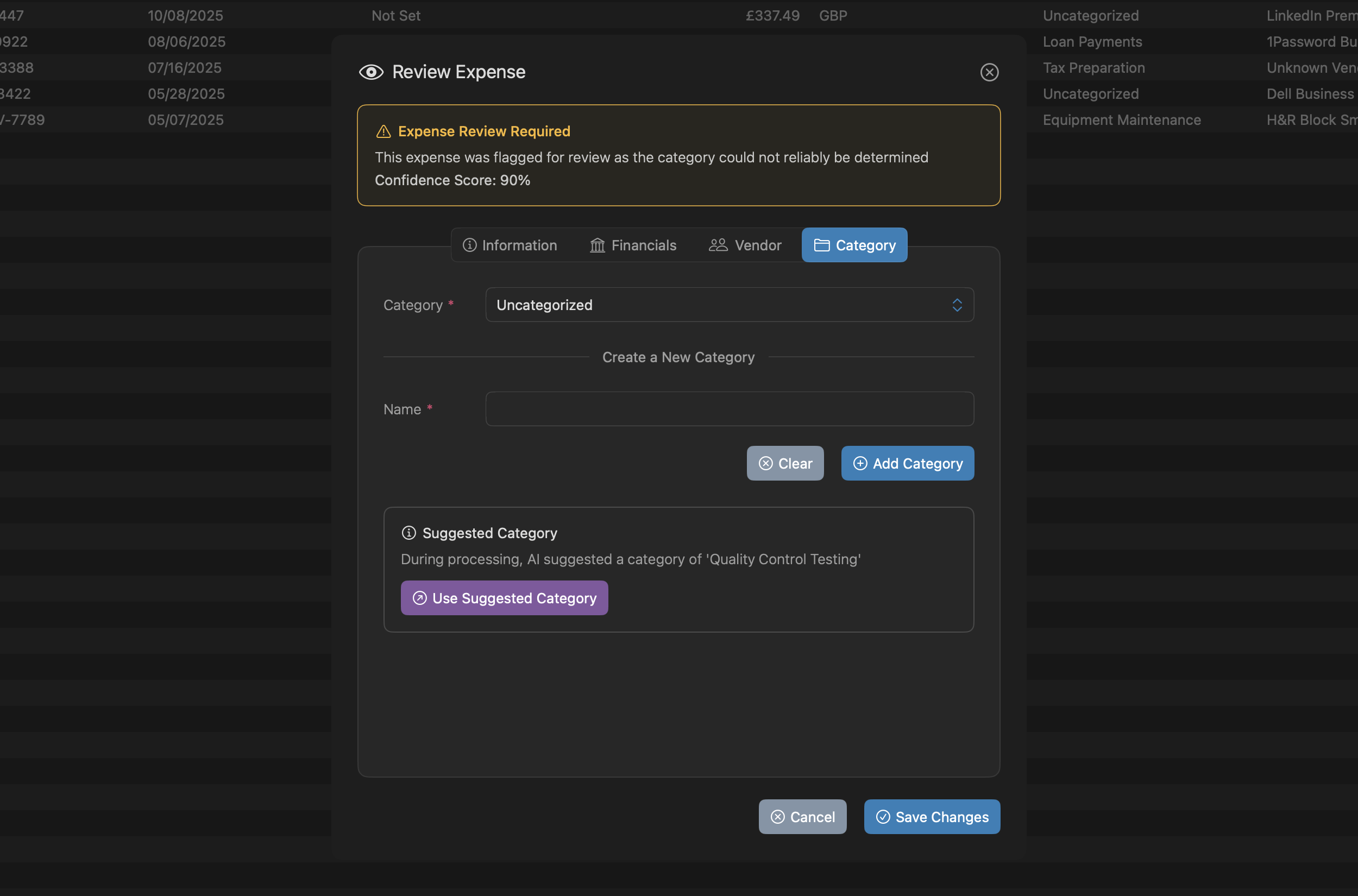This screenshot has width=1358, height=896.
Task: Dismiss the Review Expense dialog
Action: (989, 72)
